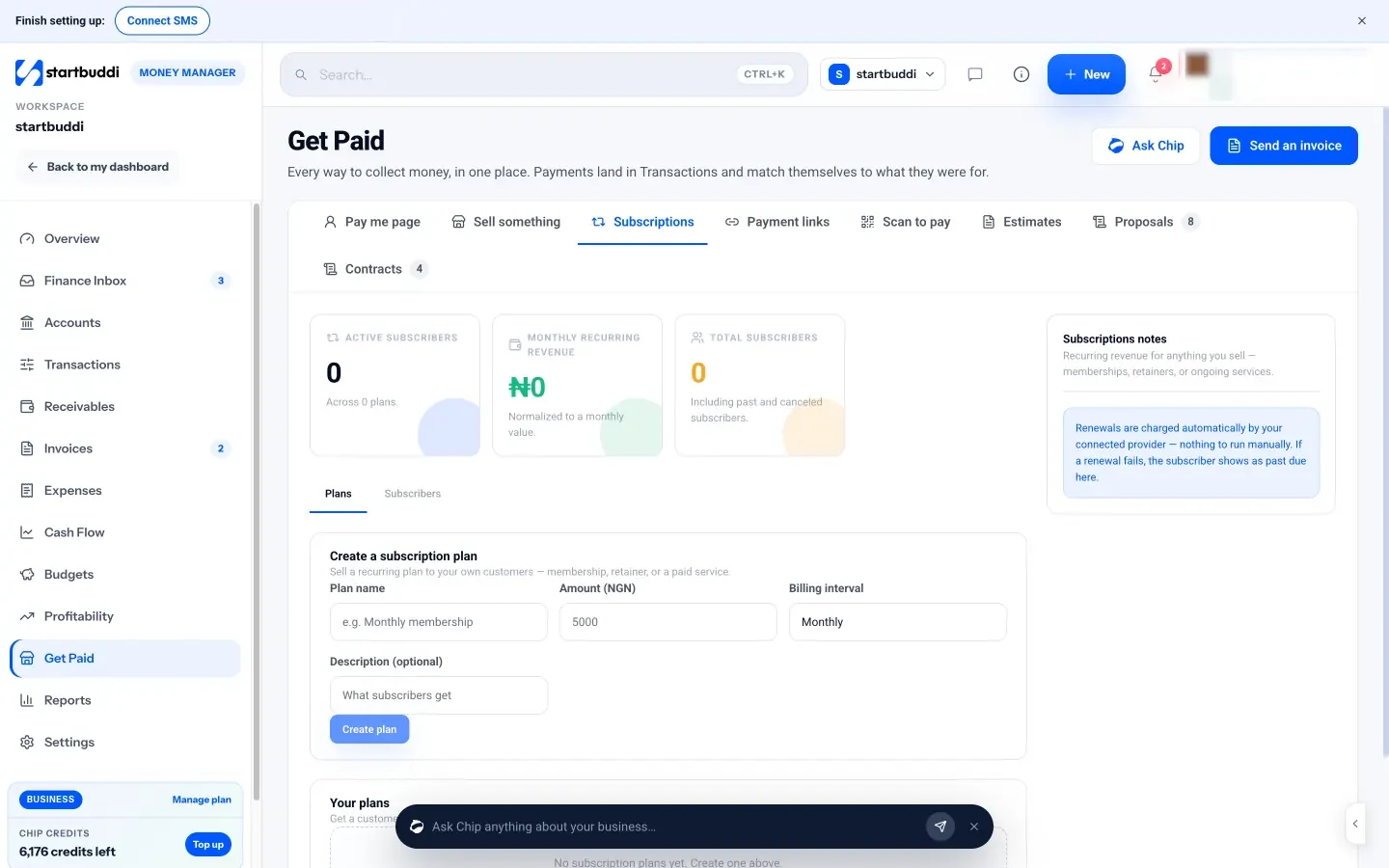Close the Ask Chip prompt bar

[974, 827]
